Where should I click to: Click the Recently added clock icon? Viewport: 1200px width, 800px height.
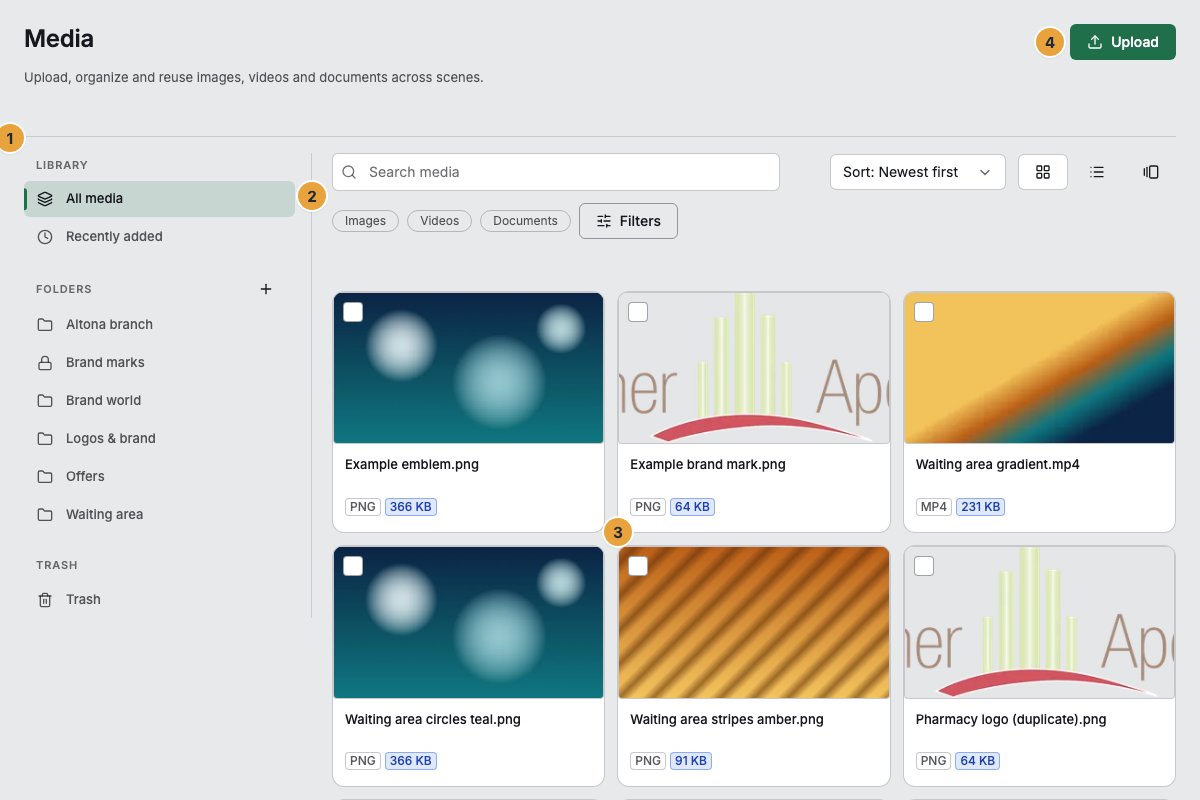(x=45, y=237)
